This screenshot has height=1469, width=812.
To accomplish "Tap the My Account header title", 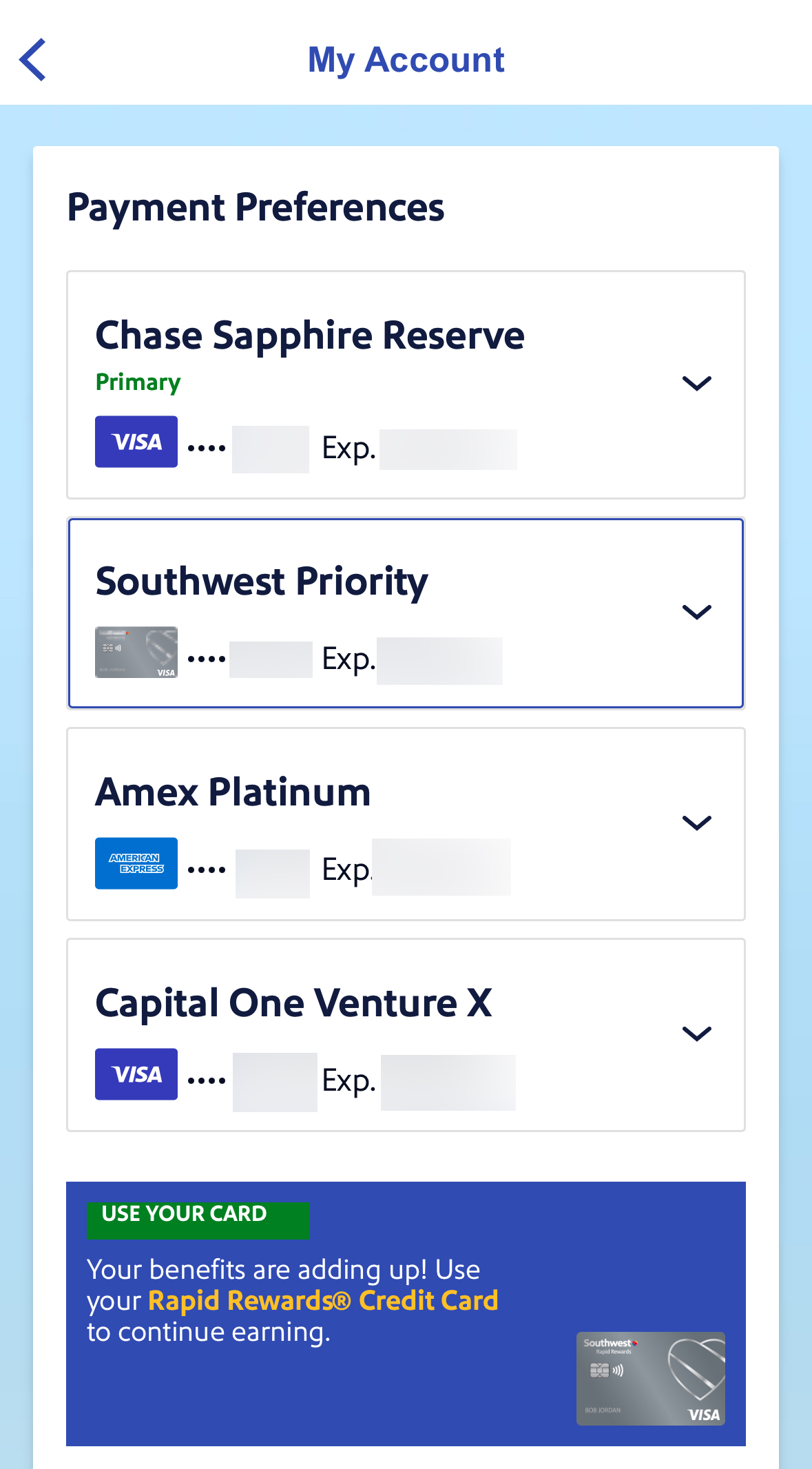I will [406, 60].
